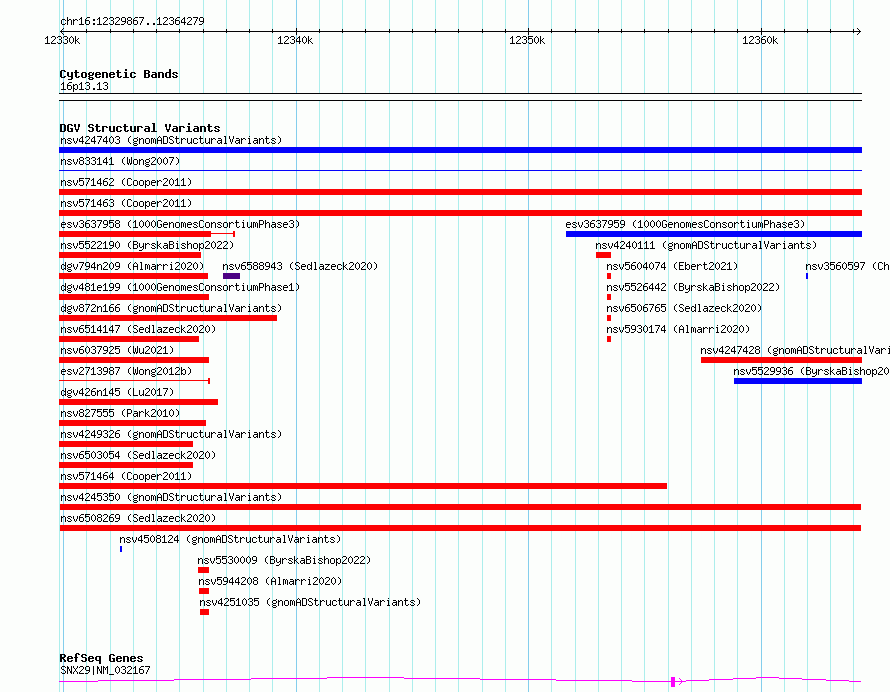The width and height of the screenshot is (890, 692).
Task: Select the small red nsv4240111 bar
Action: point(603,255)
